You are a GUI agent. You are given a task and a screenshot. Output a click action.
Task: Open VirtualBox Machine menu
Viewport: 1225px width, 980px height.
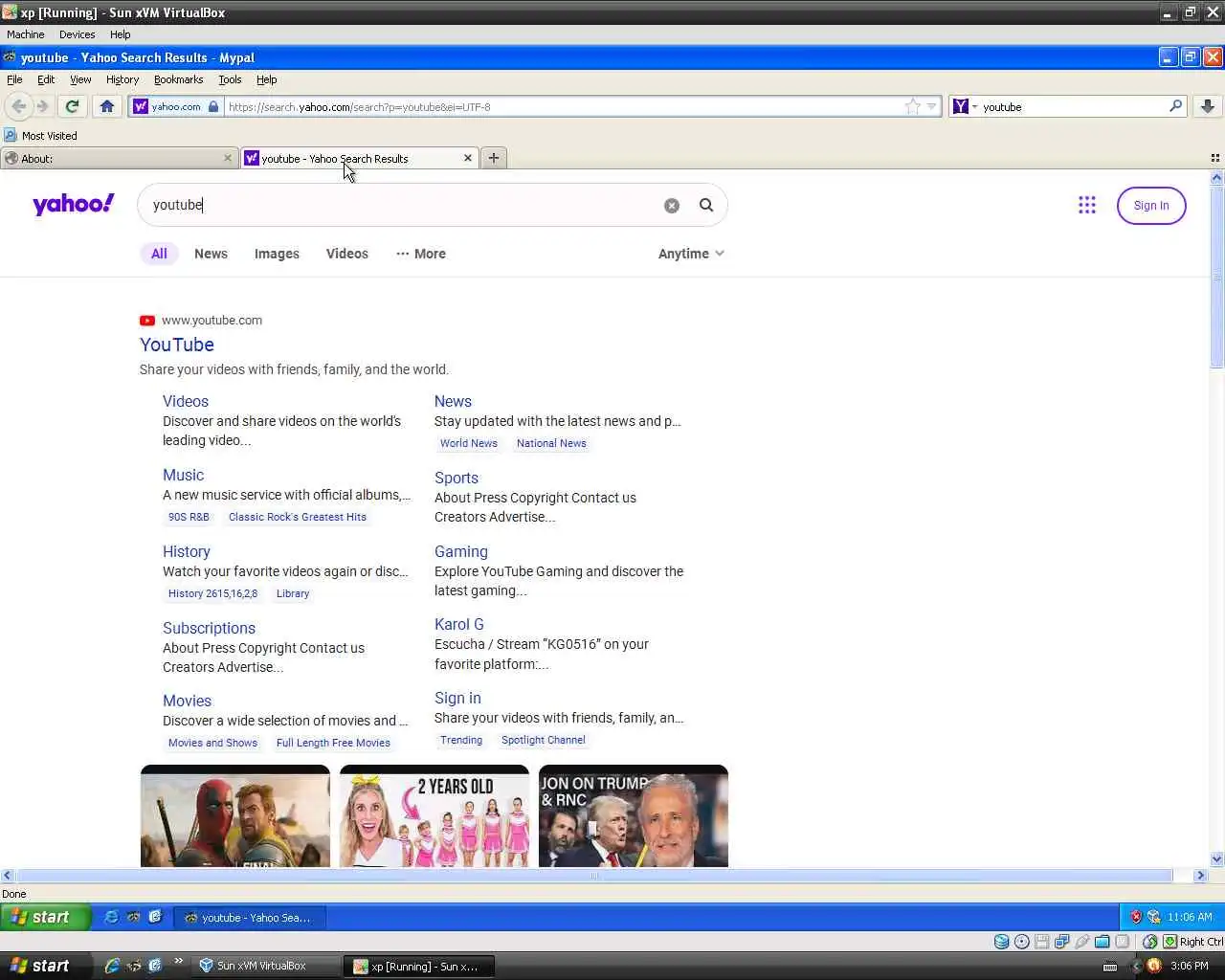coord(26,34)
